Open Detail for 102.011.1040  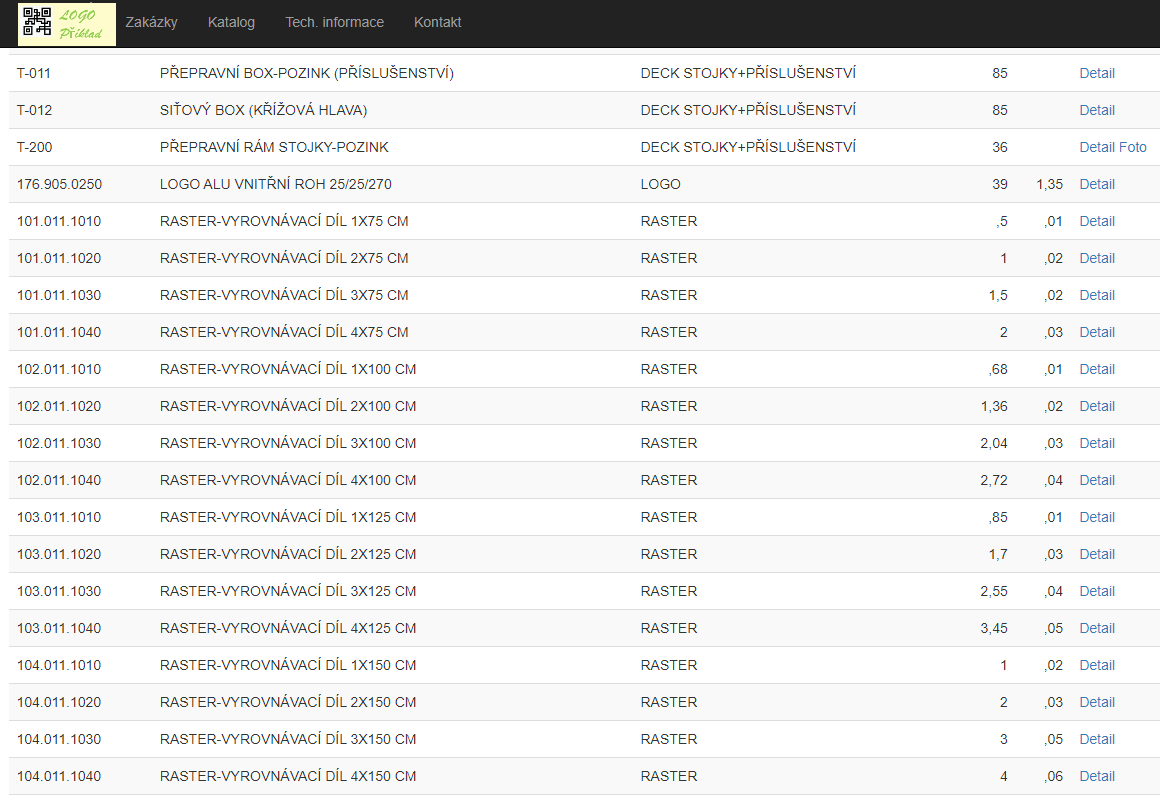point(1096,480)
